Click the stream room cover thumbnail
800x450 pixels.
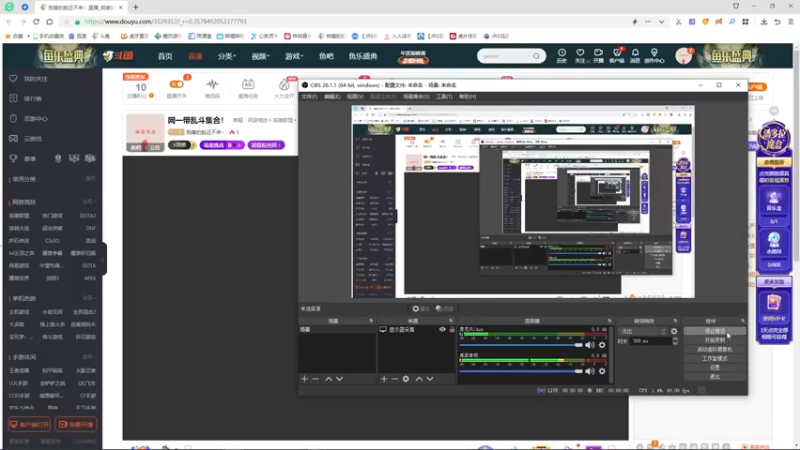(145, 133)
